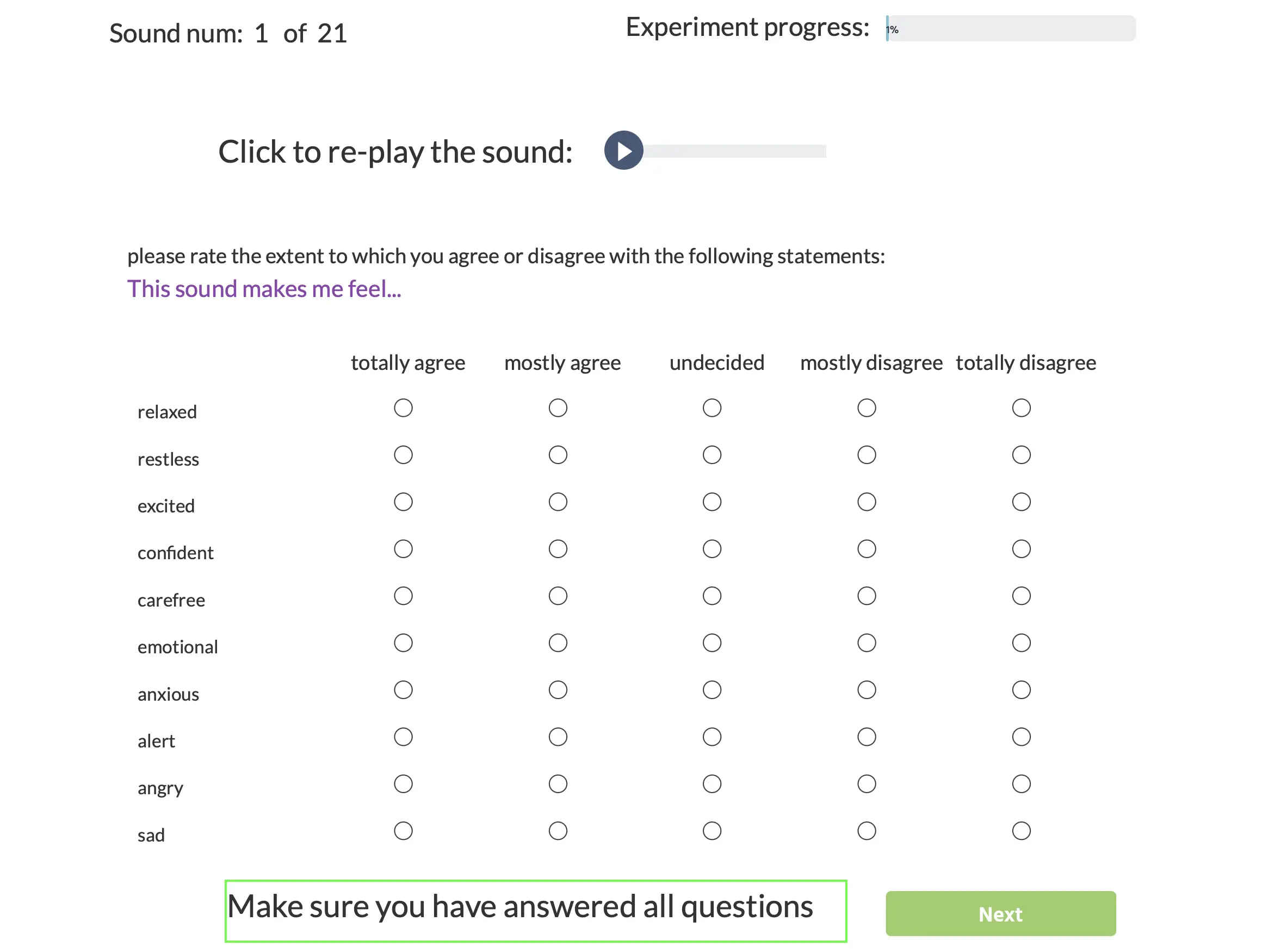Select totally agree for sad
Screen dimensions: 1262x952
click(x=404, y=831)
